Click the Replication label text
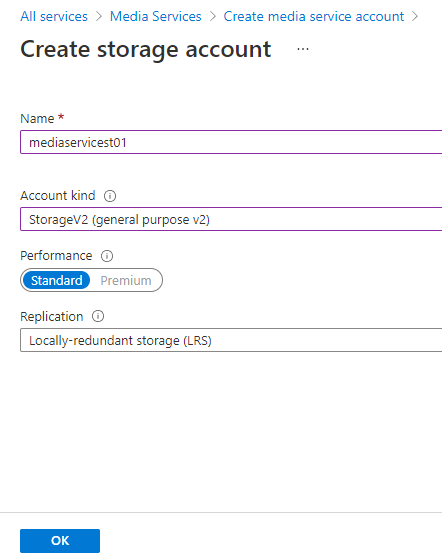Image resolution: width=442 pixels, height=560 pixels. click(x=52, y=316)
